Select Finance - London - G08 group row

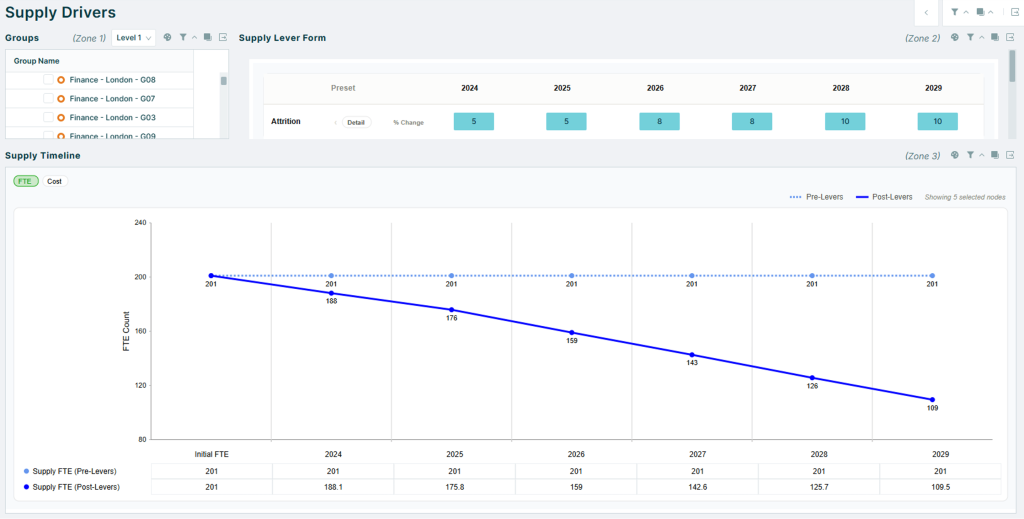point(100,80)
